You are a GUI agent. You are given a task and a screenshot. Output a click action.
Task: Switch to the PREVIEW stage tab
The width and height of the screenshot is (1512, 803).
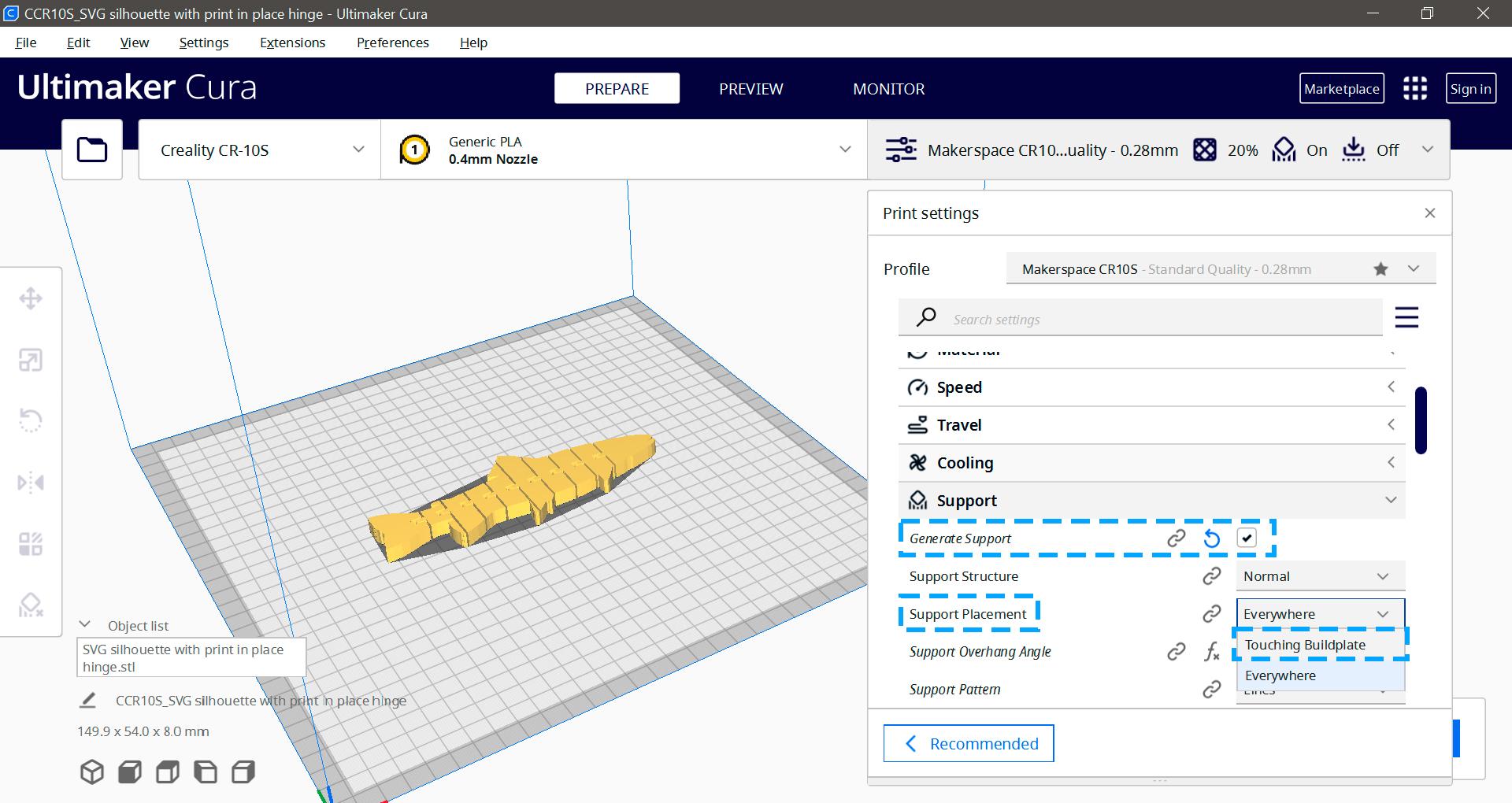[750, 89]
